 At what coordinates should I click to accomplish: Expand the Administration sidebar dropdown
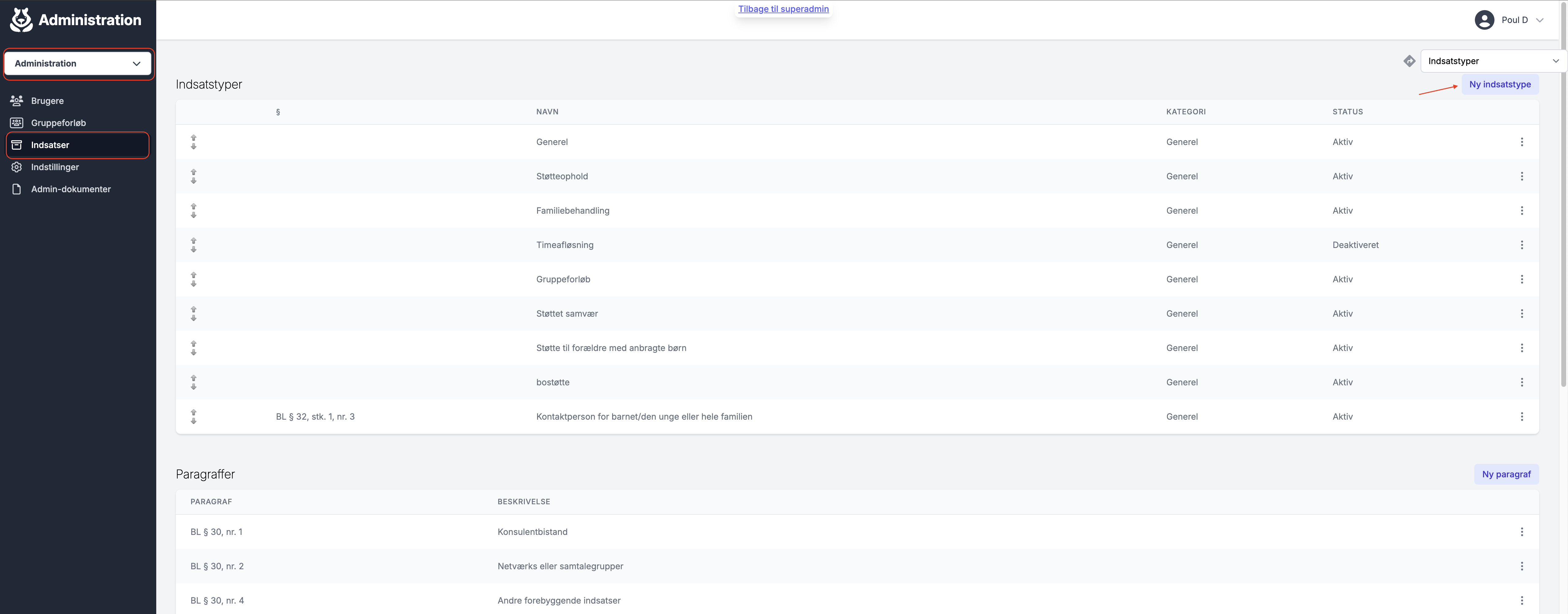(78, 63)
